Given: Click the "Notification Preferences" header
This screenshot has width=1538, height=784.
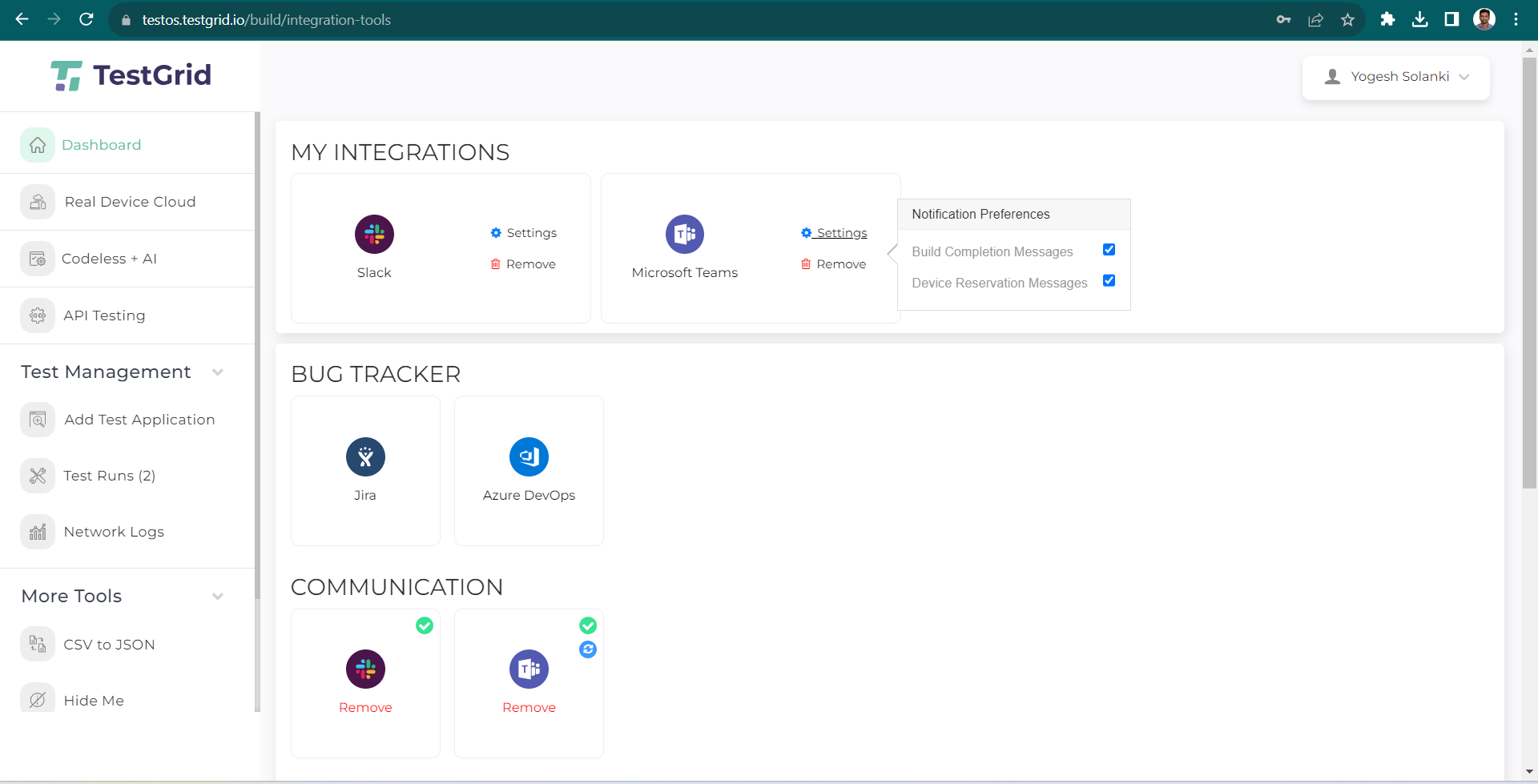Looking at the screenshot, I should coord(980,214).
